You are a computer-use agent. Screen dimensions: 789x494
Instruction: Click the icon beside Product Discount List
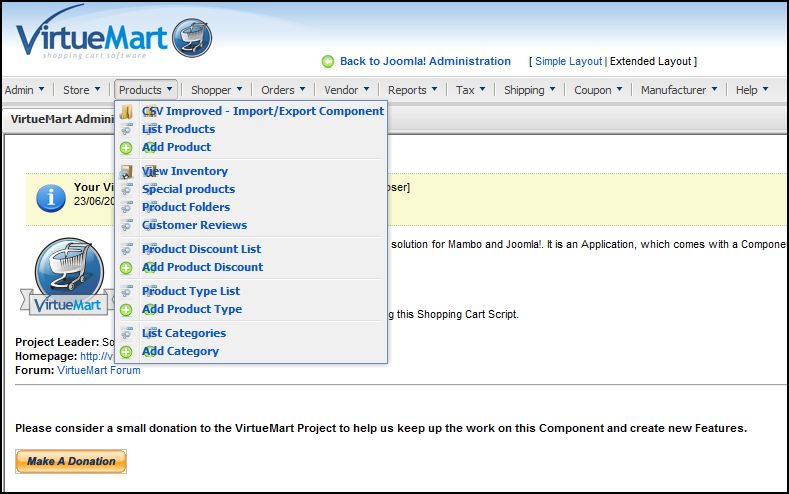click(126, 249)
